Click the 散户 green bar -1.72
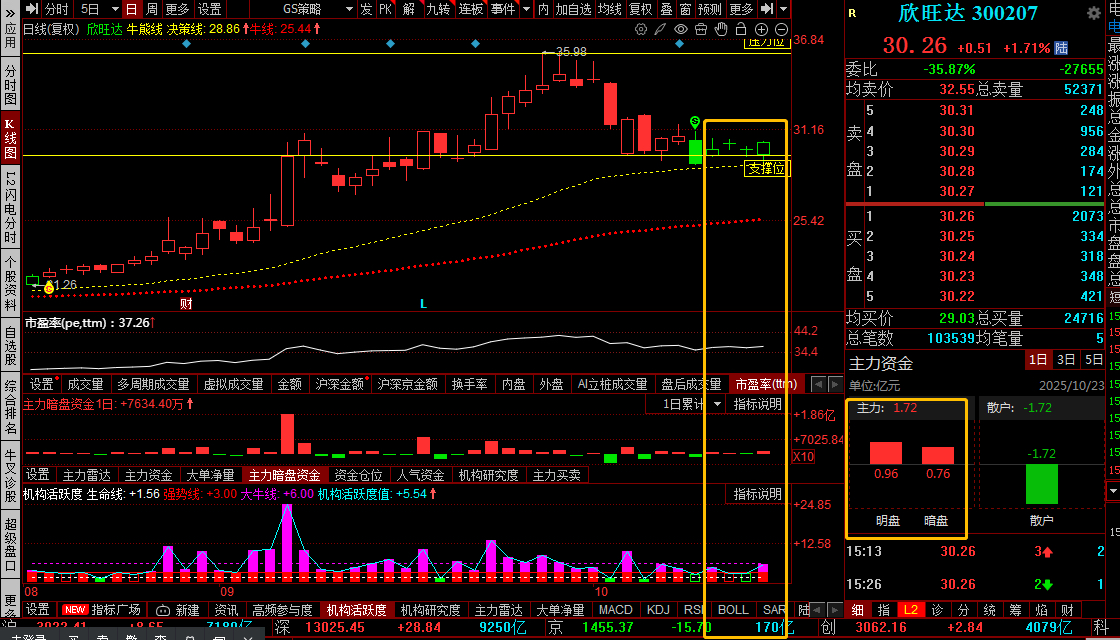1120x640 pixels. [x=1041, y=484]
